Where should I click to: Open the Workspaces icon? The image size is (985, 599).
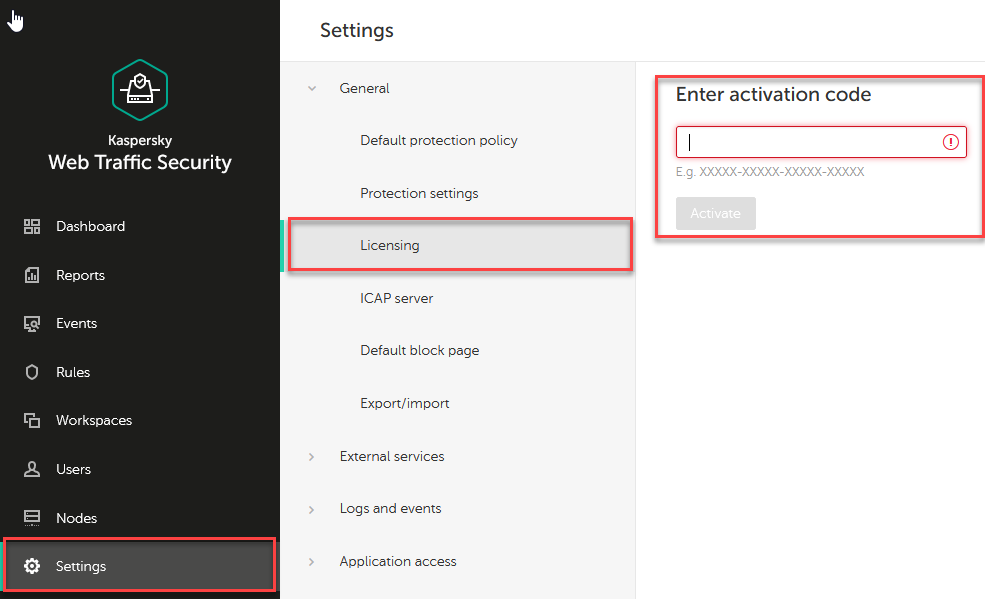[32, 421]
